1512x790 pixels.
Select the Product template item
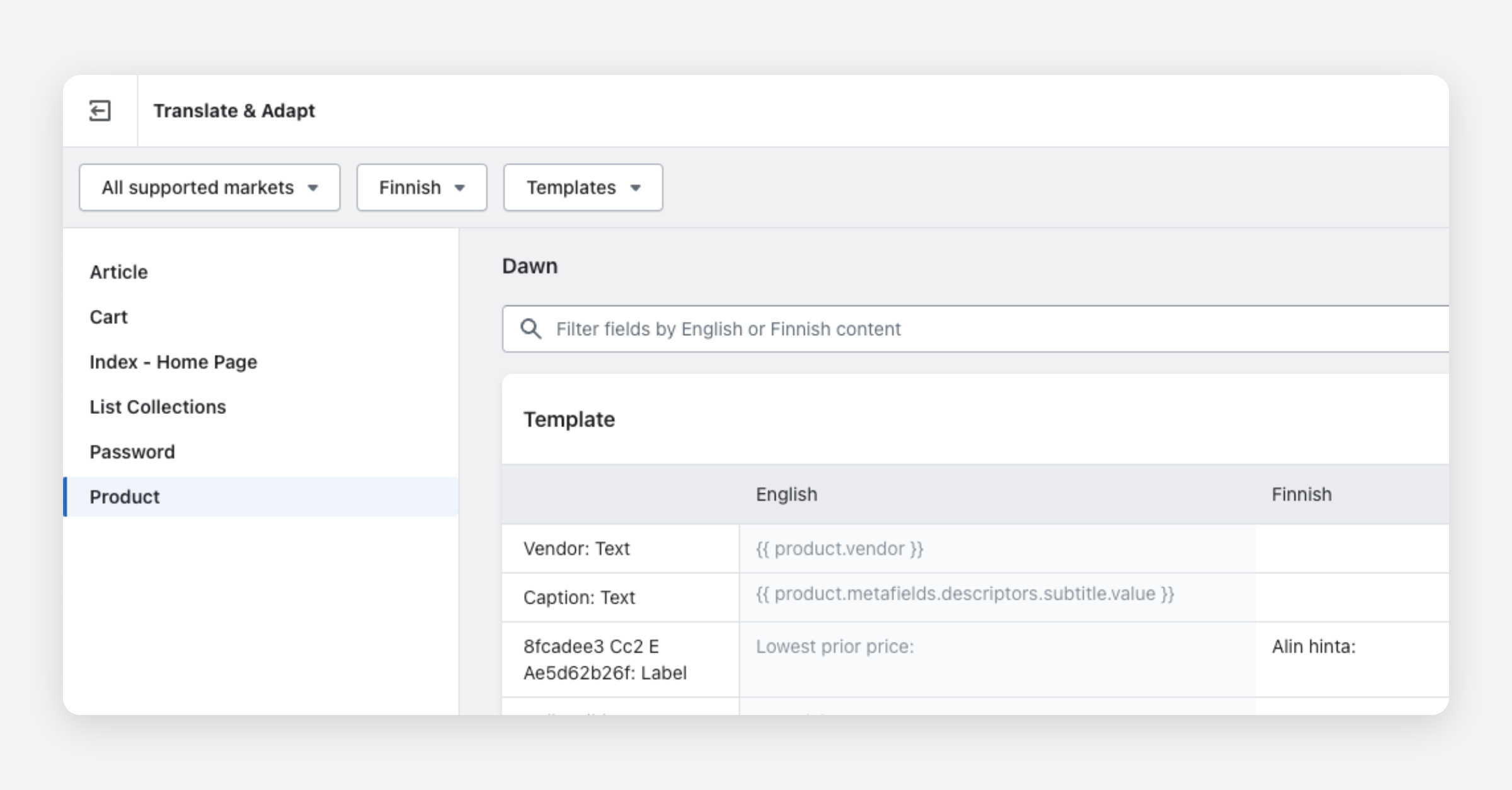pyautogui.click(x=125, y=497)
